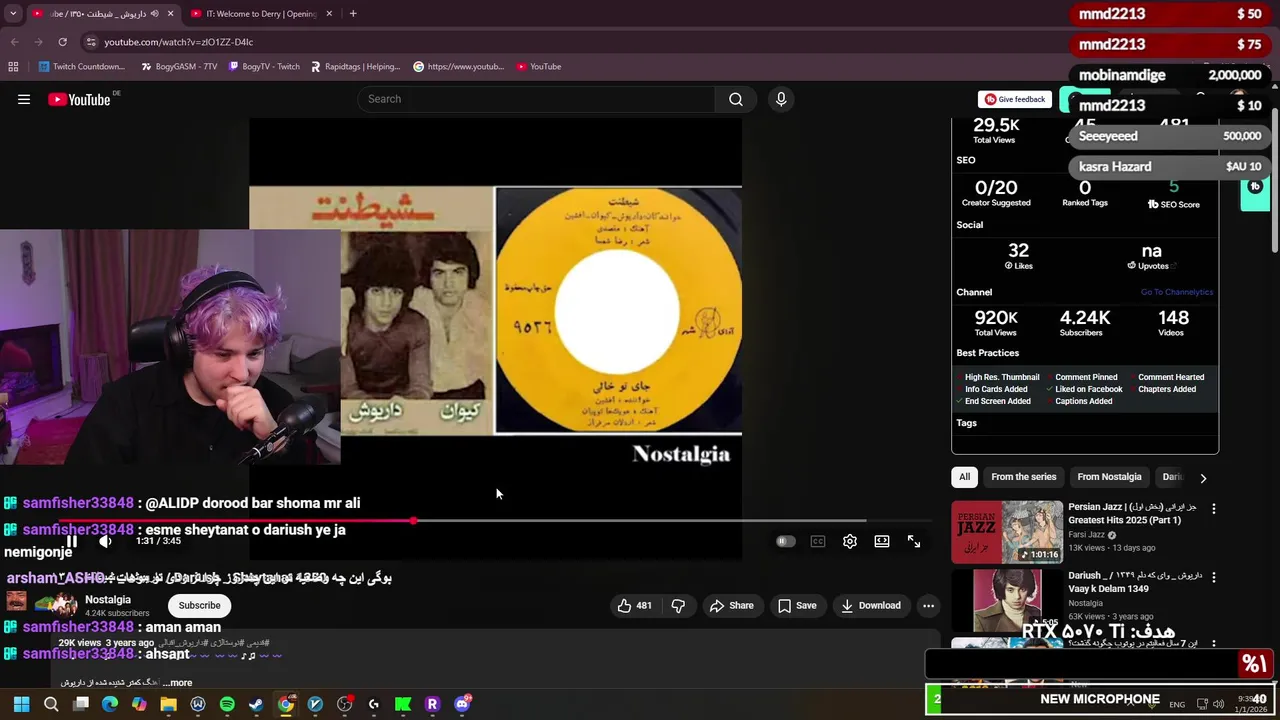
Task: View site information icon in address bar
Action: pos(91,42)
